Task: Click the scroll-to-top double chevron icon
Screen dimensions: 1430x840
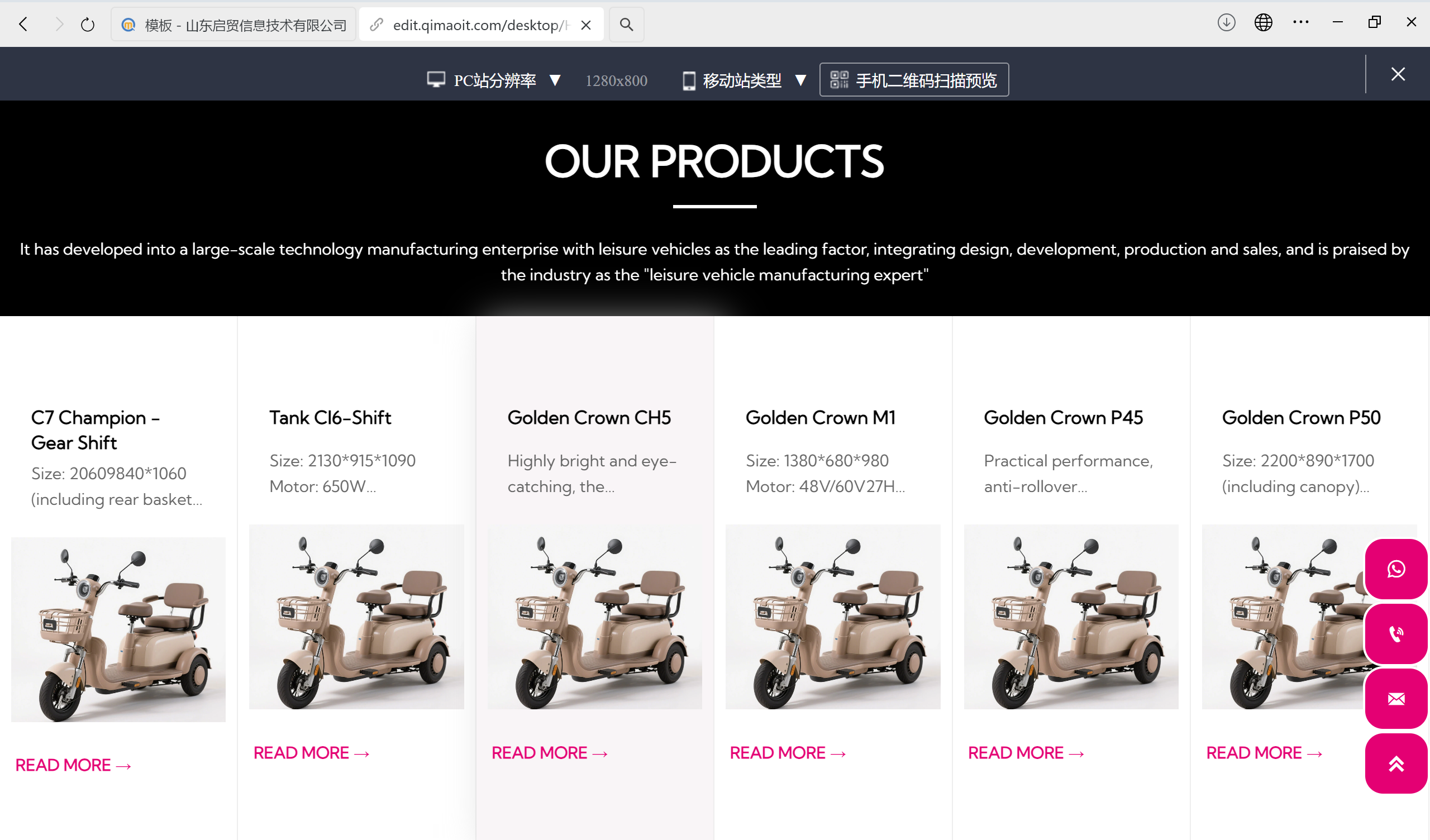Action: 1396,763
